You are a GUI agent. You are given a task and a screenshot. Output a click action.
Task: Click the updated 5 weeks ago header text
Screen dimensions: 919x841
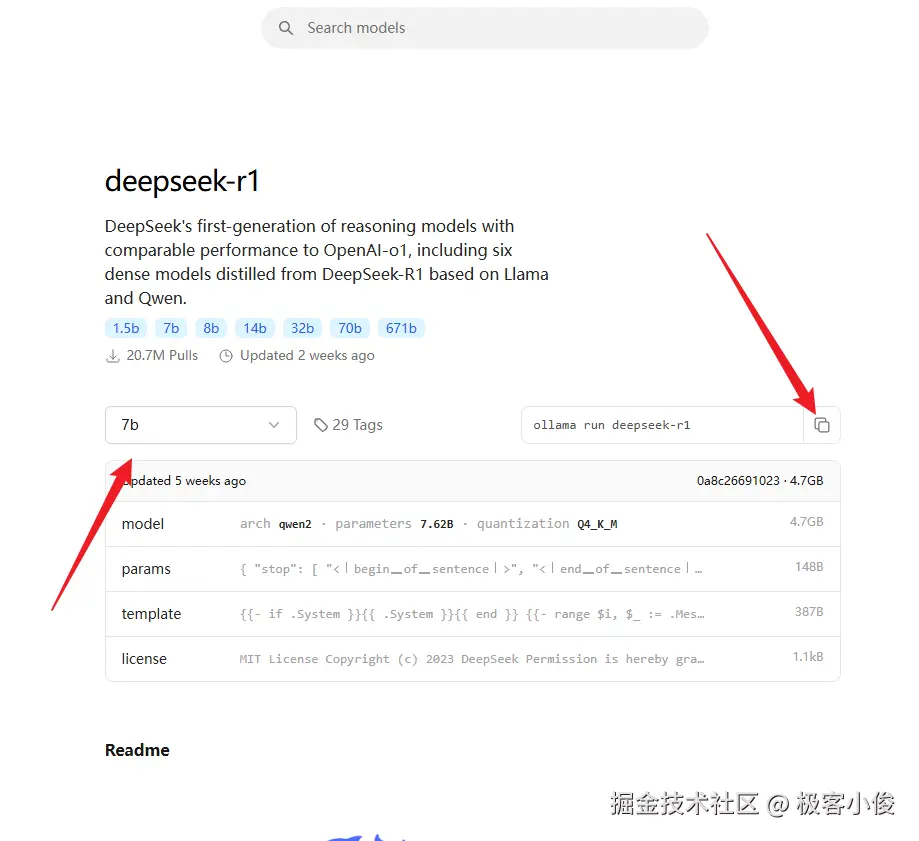pos(184,481)
